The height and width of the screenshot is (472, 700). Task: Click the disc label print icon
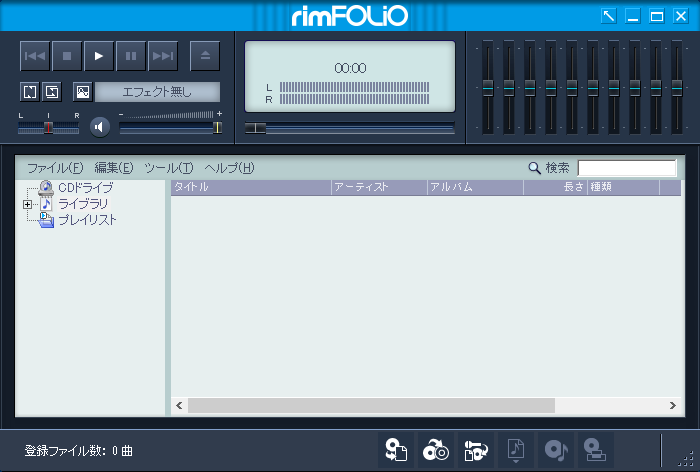point(596,450)
